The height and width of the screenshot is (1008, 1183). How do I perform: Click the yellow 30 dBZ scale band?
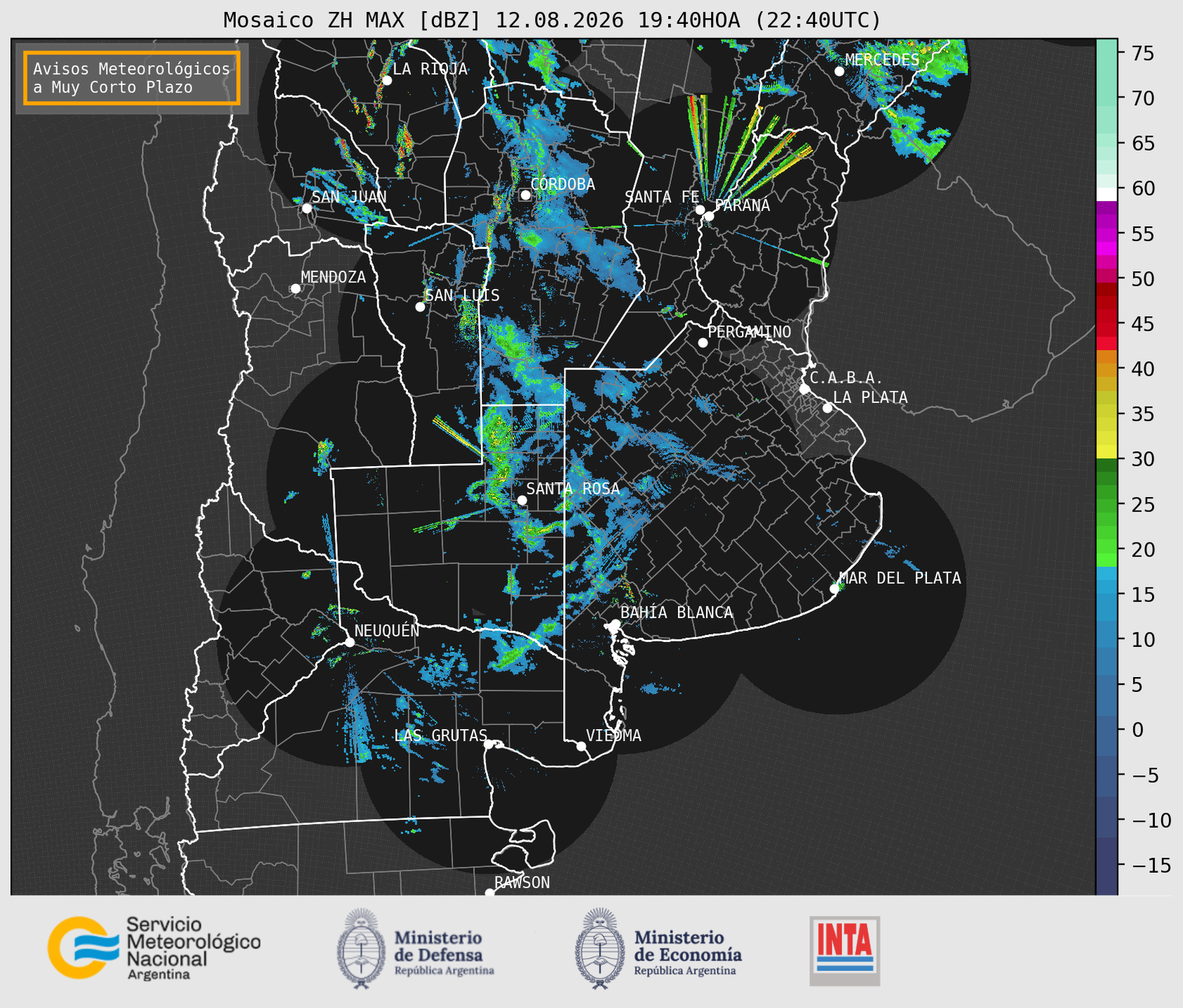click(x=1107, y=452)
